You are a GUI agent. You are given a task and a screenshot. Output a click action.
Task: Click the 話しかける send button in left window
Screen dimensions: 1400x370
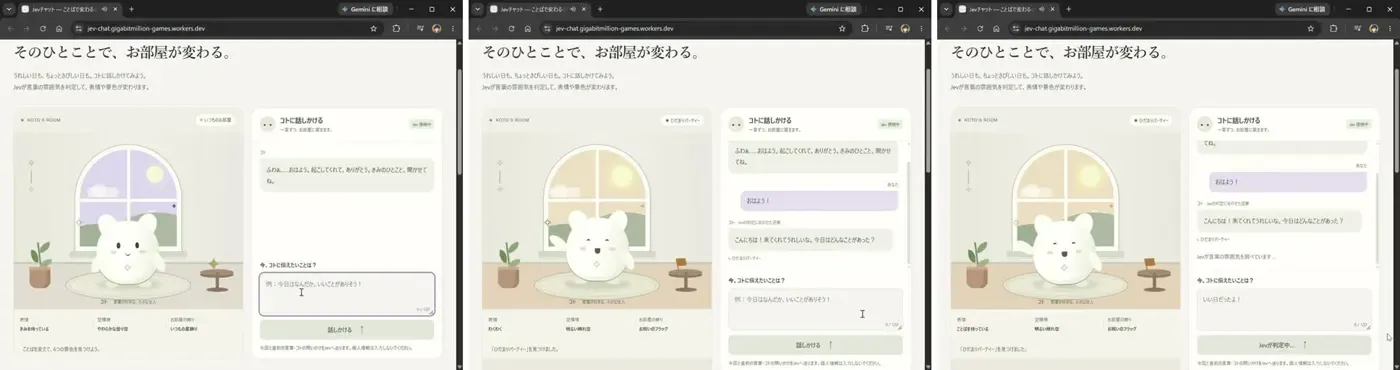tap(347, 329)
